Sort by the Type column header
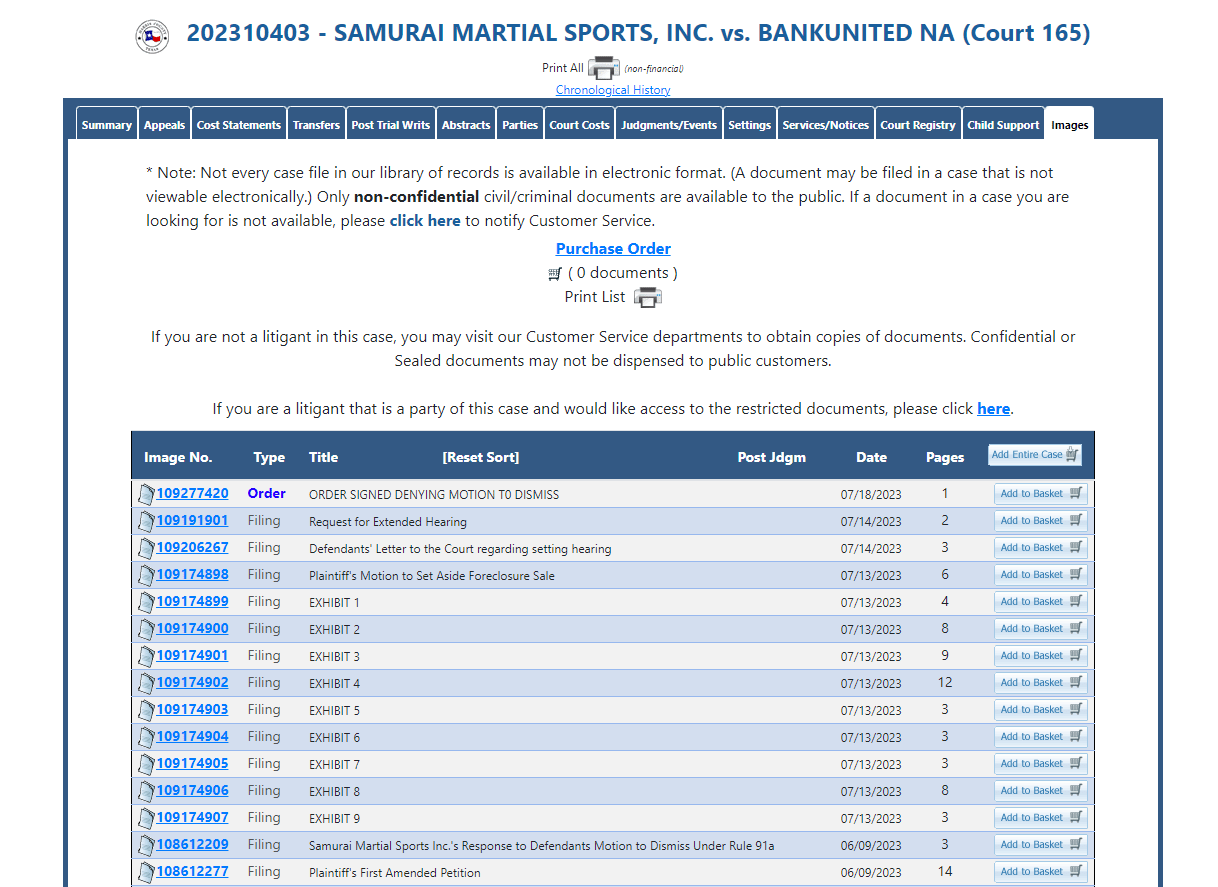This screenshot has height=887, width=1218. click(269, 457)
